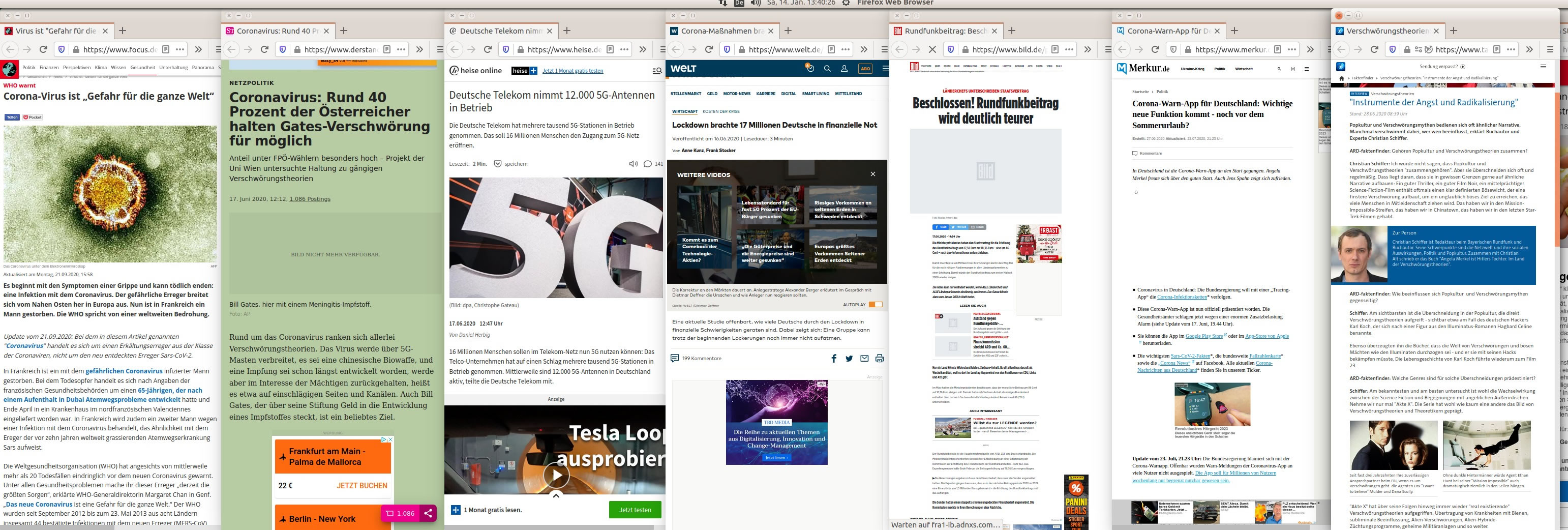
Task: Open page actions menu in focus.de address bar
Action: [180, 49]
